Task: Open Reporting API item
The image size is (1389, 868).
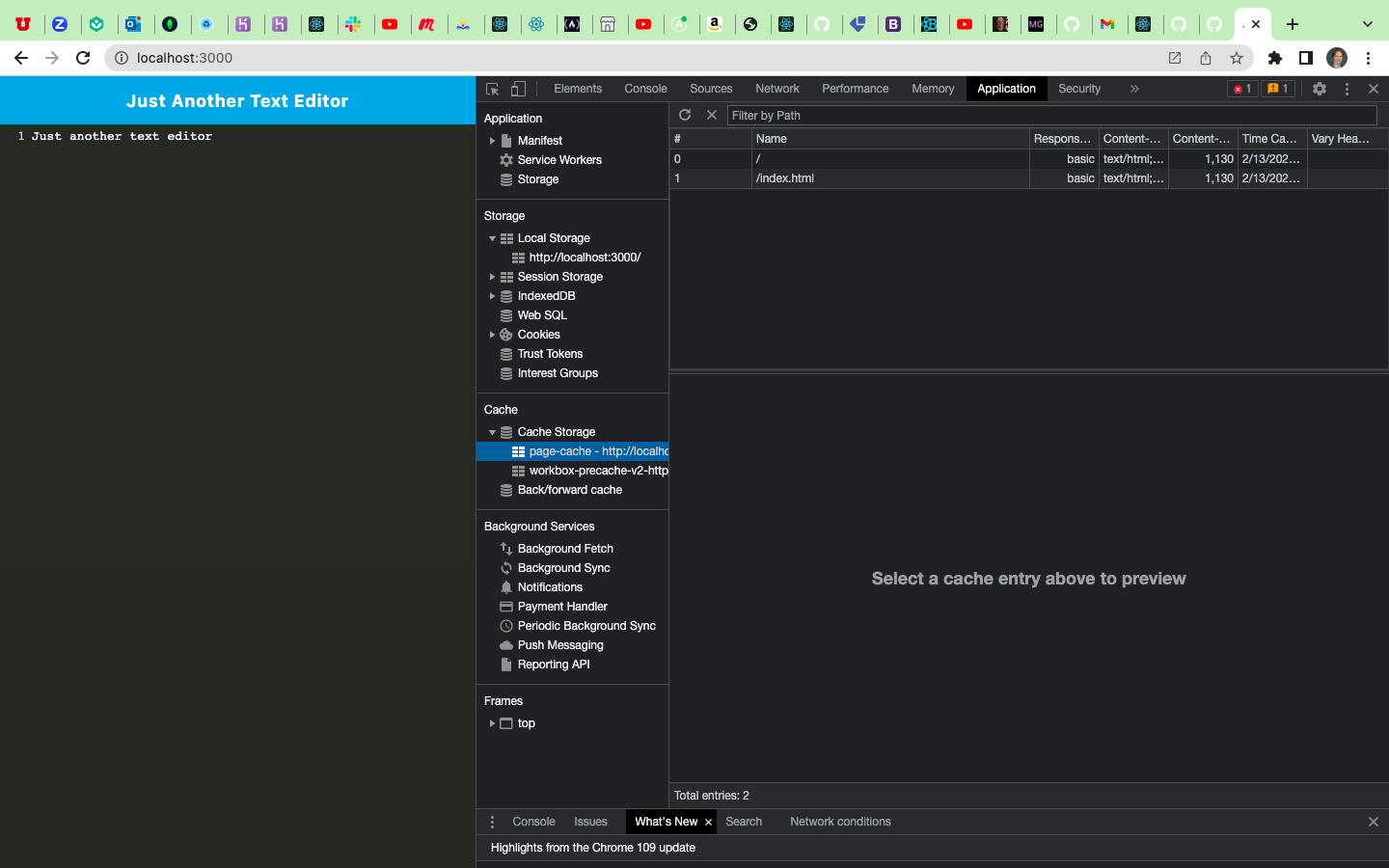Action: pyautogui.click(x=554, y=665)
